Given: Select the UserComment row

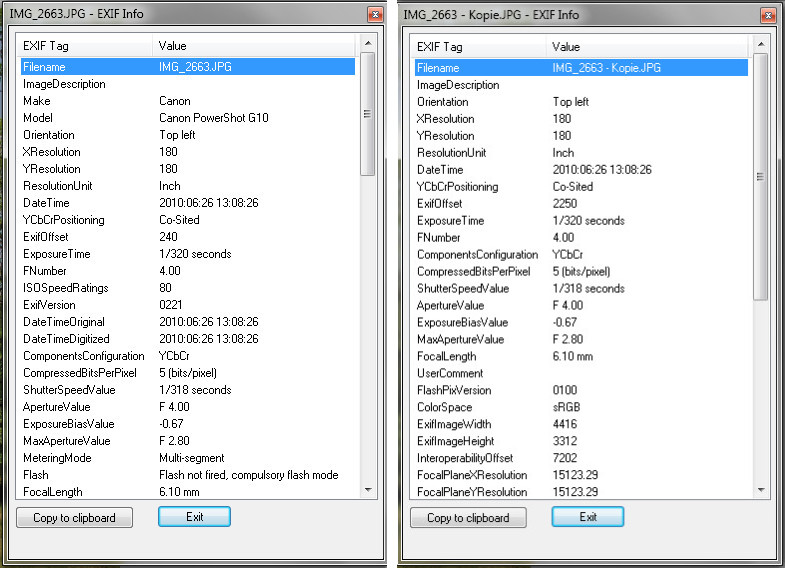Looking at the screenshot, I should pos(581,373).
